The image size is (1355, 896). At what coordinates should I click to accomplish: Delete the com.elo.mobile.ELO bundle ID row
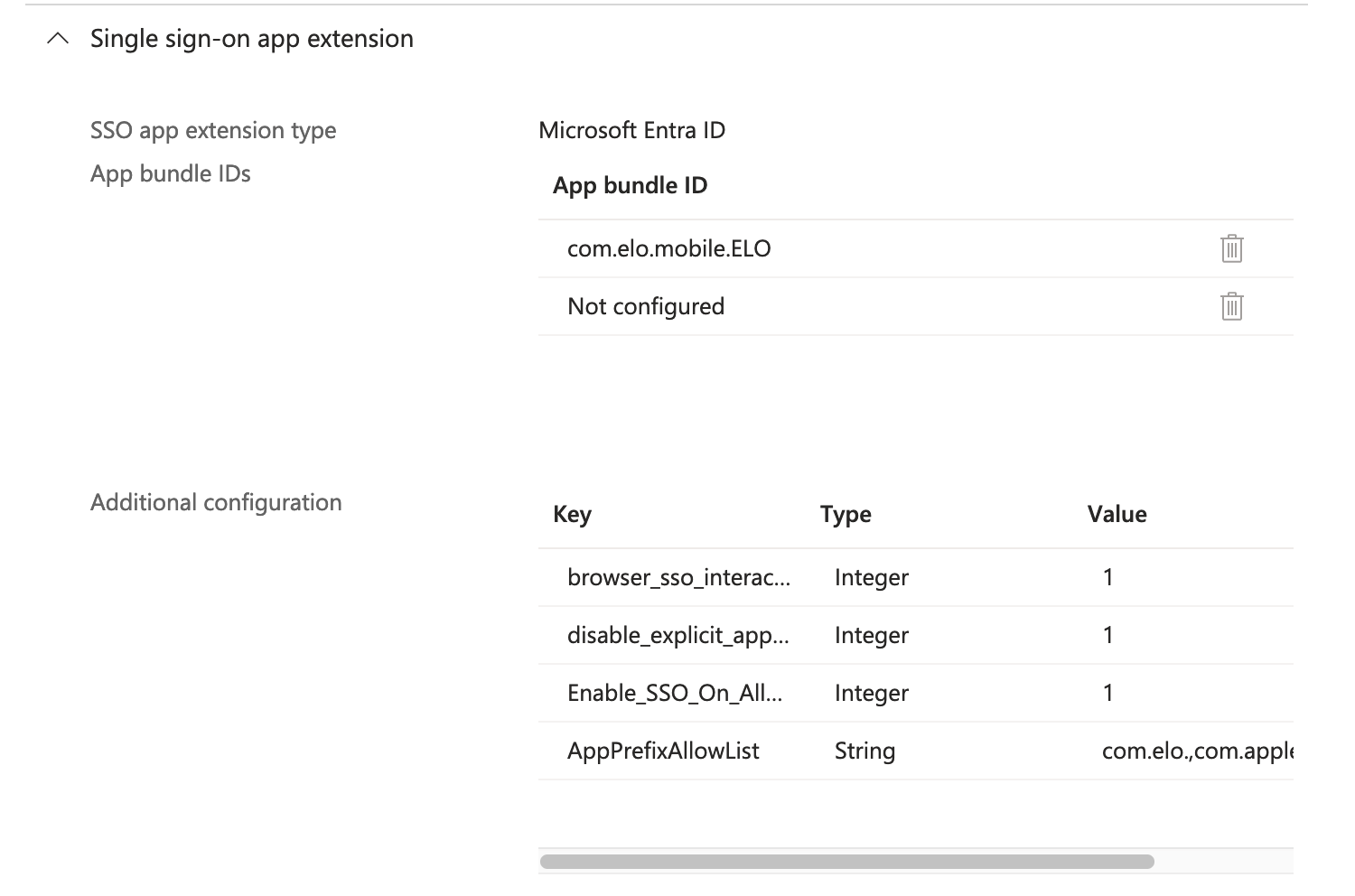click(1231, 248)
